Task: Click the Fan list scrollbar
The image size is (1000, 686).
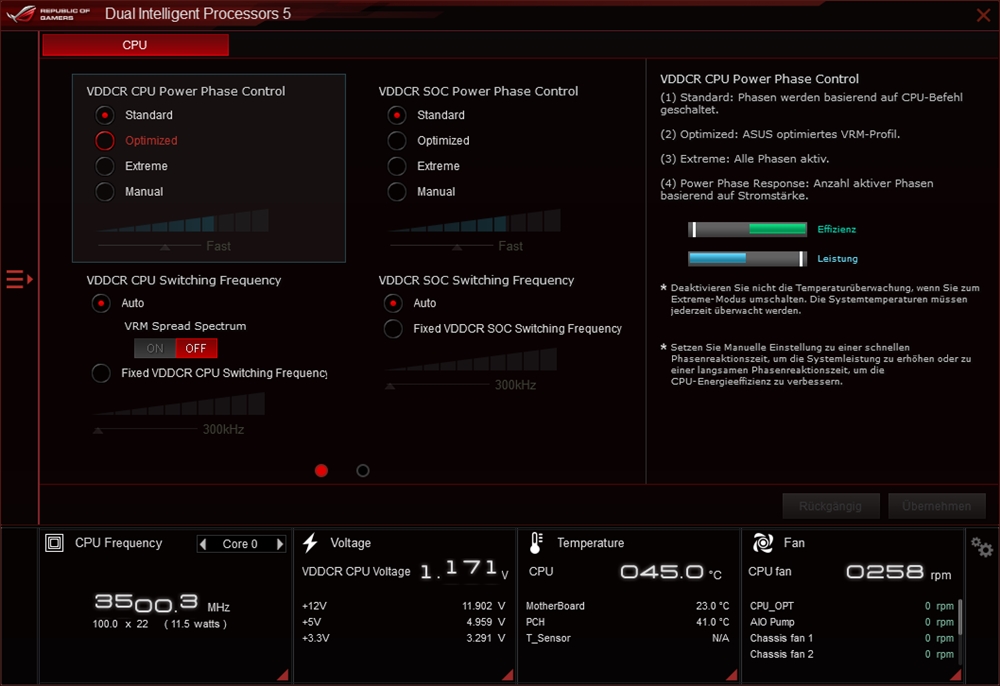Action: [960, 617]
